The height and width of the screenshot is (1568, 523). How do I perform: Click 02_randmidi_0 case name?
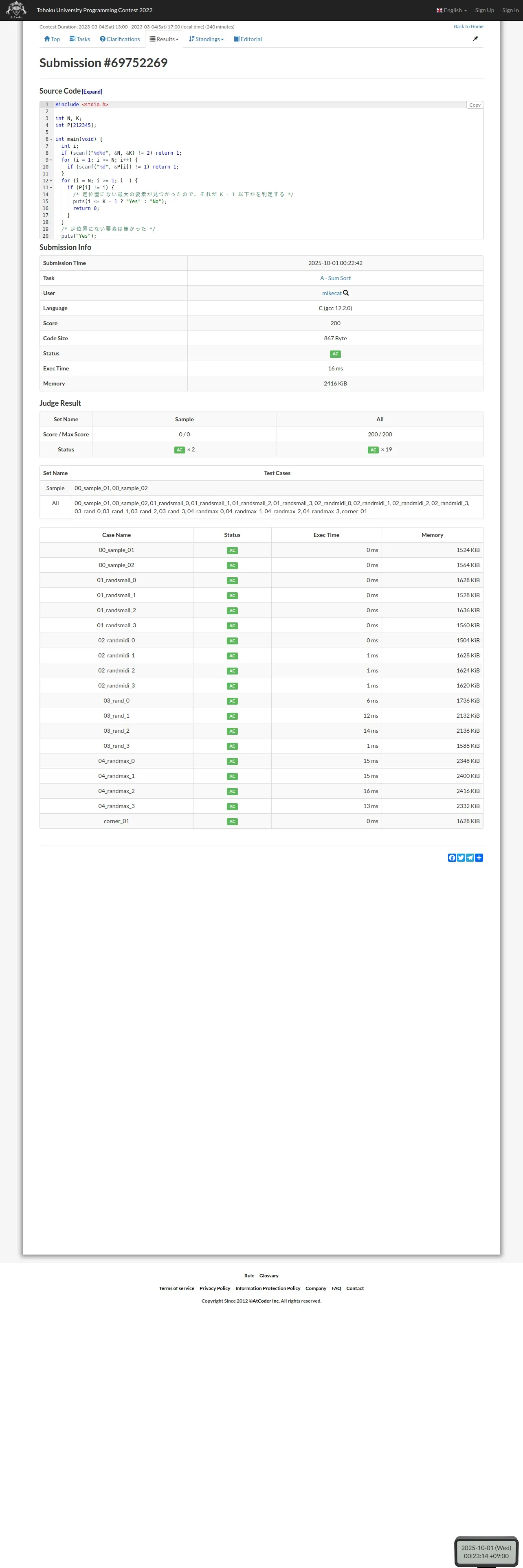click(116, 640)
